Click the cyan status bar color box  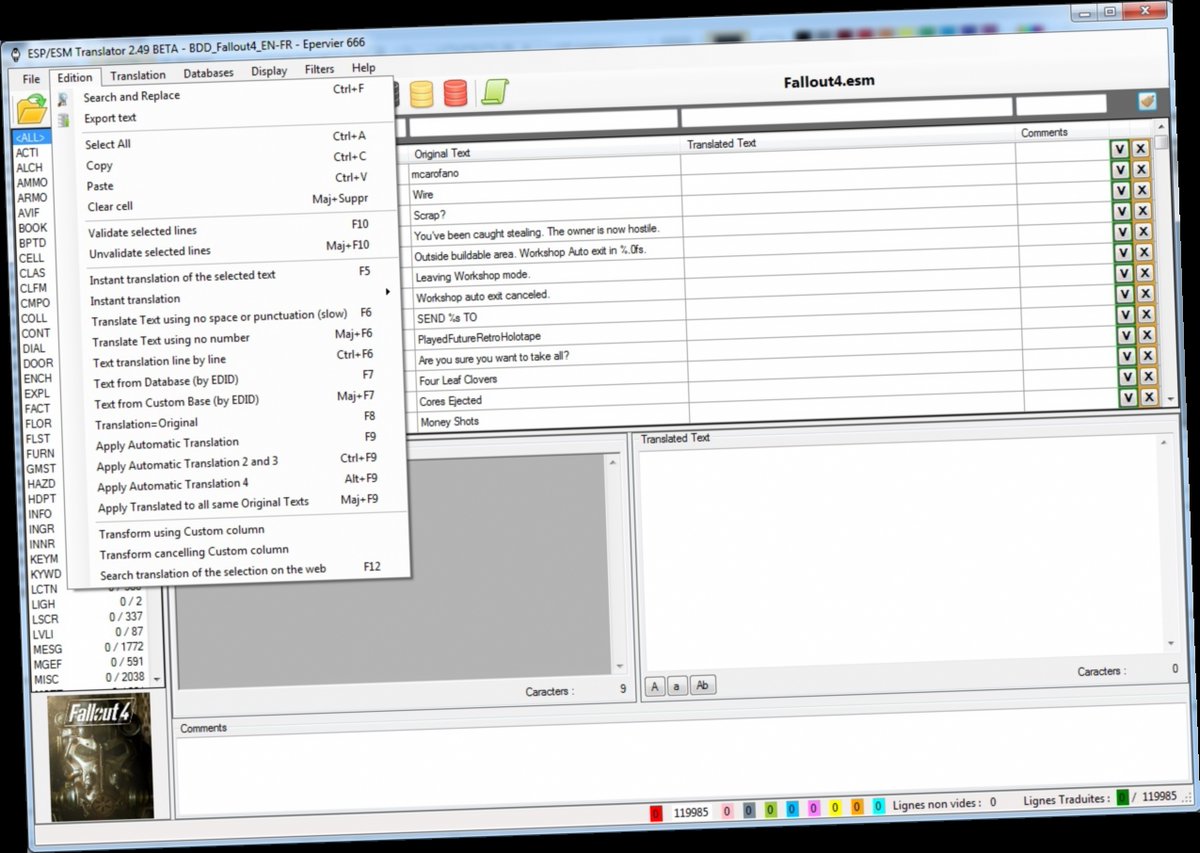(x=878, y=806)
